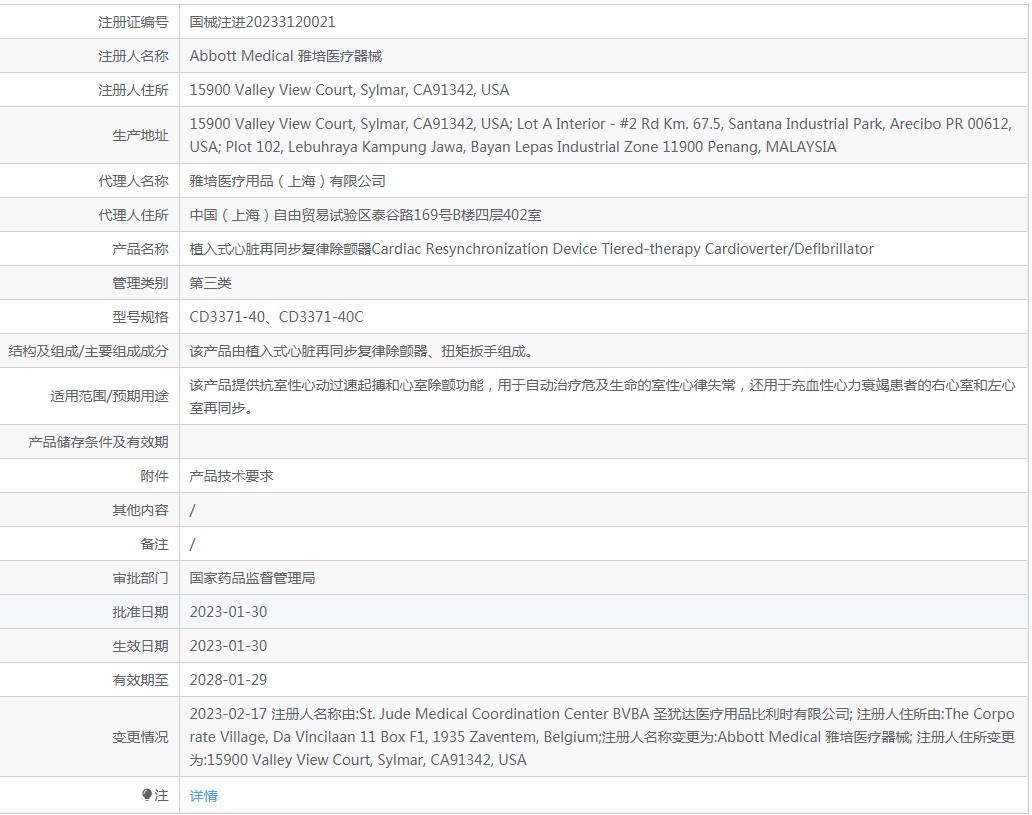Click the 型号规格 row label
This screenshot has height=815, width=1032.
(140, 317)
